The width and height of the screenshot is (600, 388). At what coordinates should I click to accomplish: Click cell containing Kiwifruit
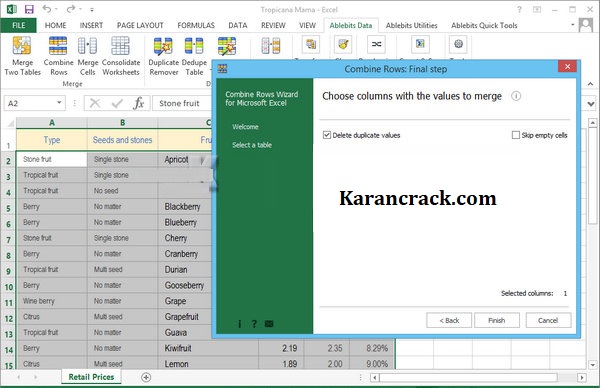click(208, 348)
